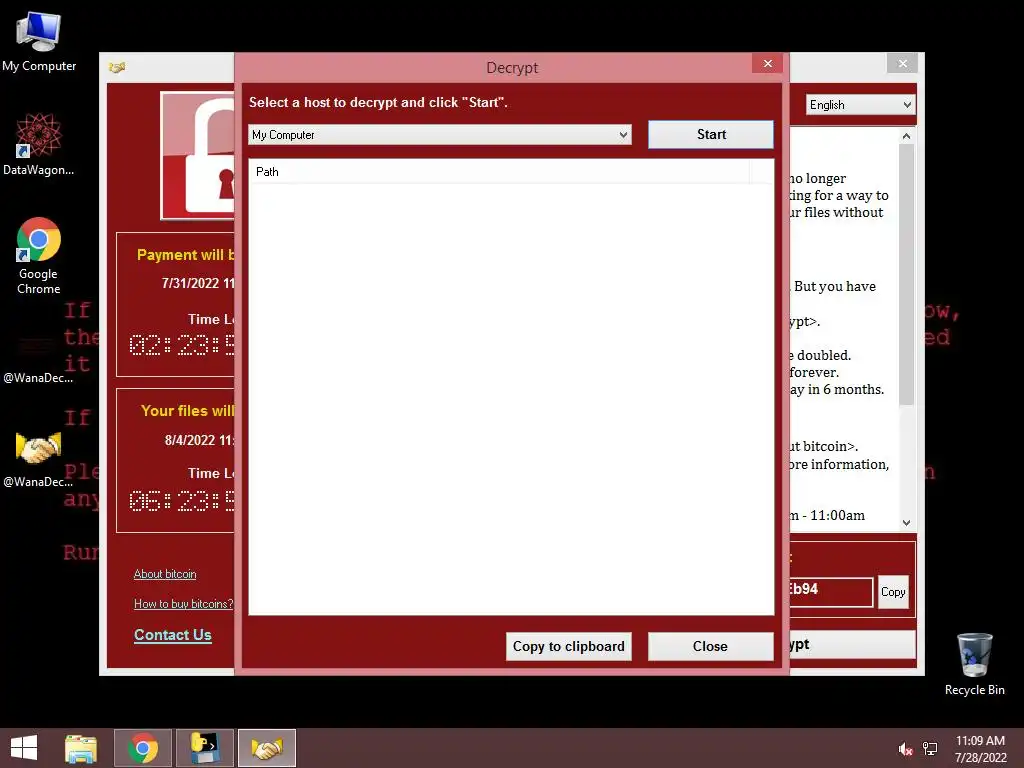Viewport: 1024px width, 768px height.
Task: Open the About bitcoin link
Action: click(165, 574)
